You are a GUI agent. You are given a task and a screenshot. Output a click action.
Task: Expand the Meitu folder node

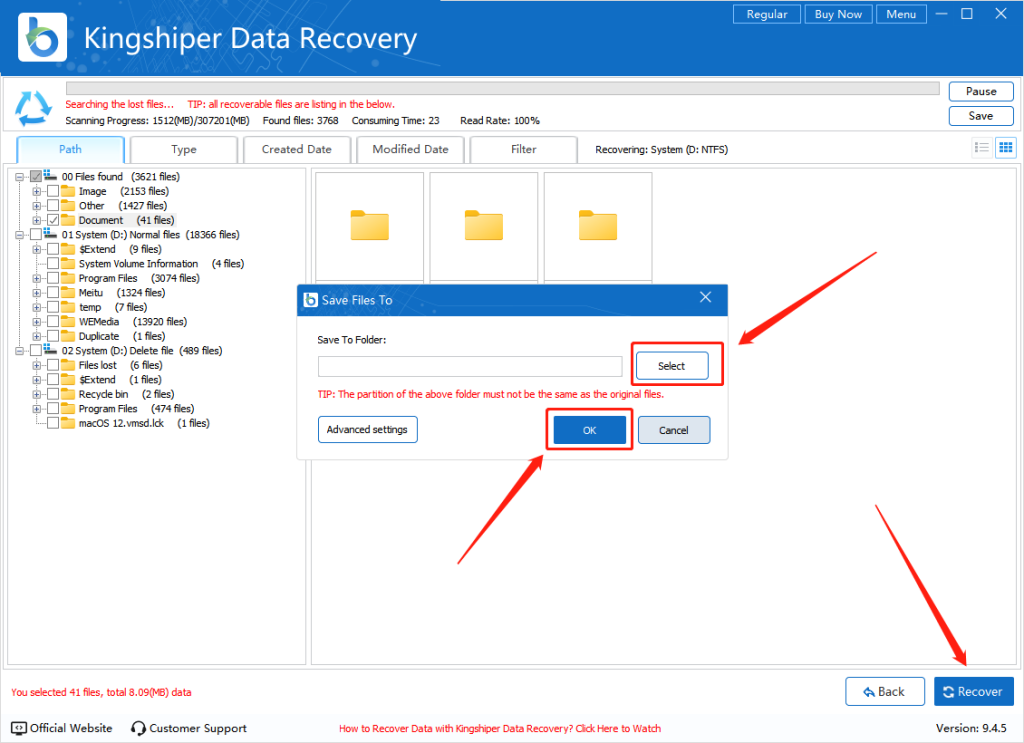(37, 292)
